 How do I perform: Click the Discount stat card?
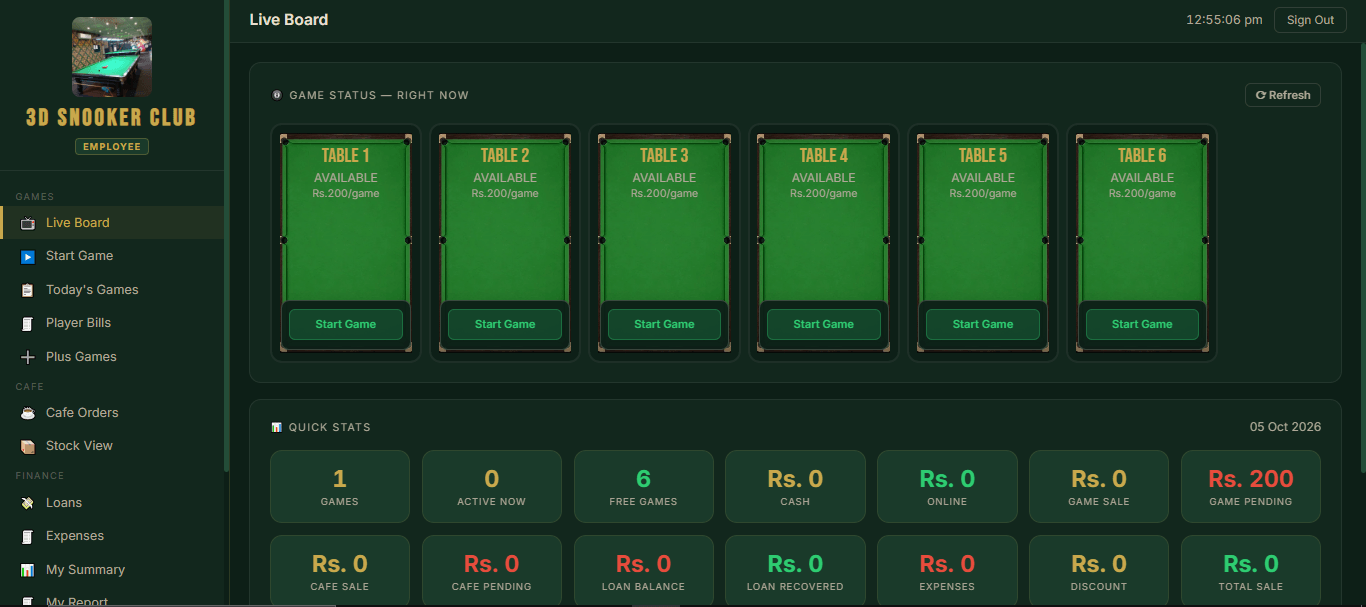(1099, 571)
